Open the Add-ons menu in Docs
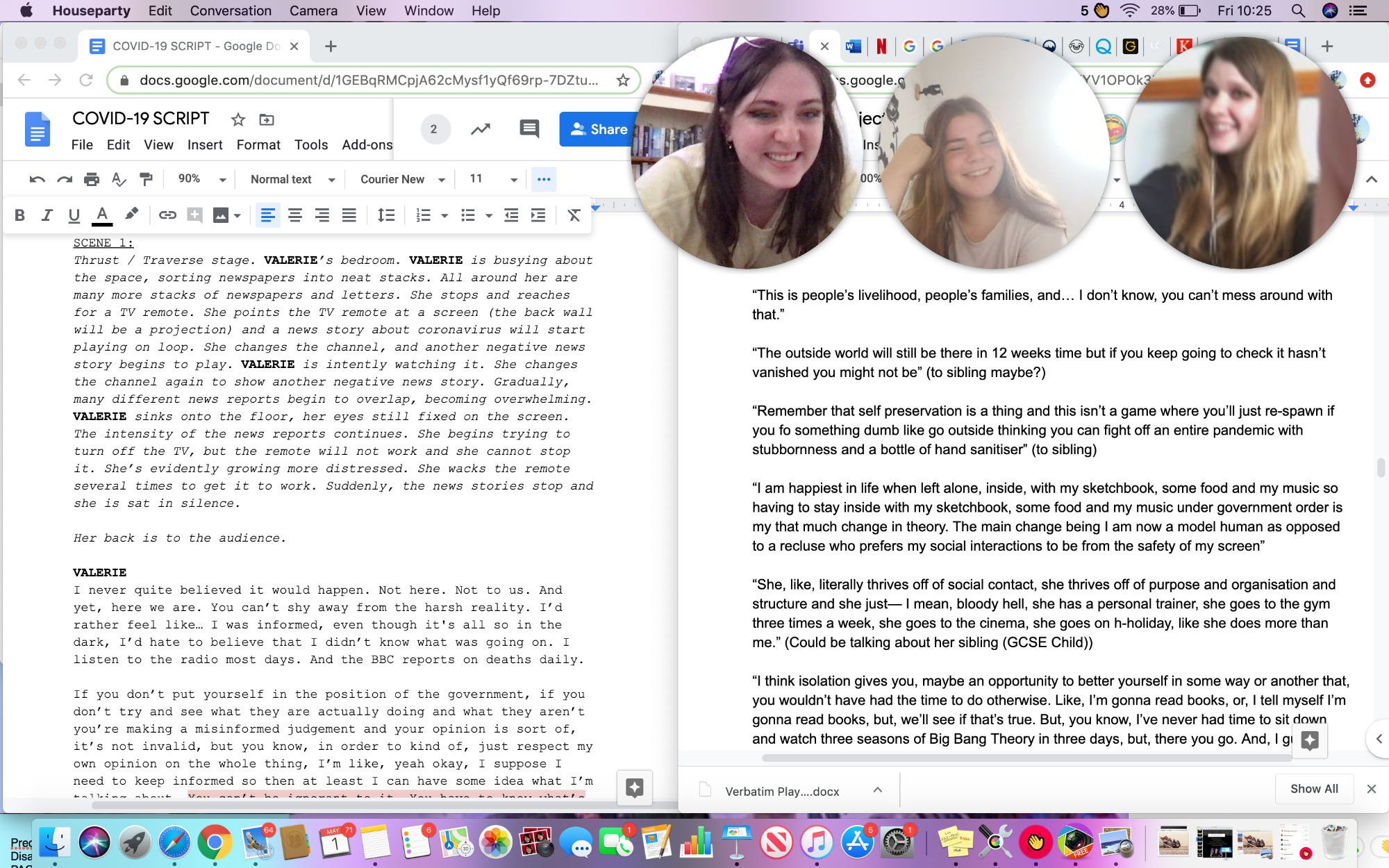Viewport: 1389px width, 868px height. [367, 144]
